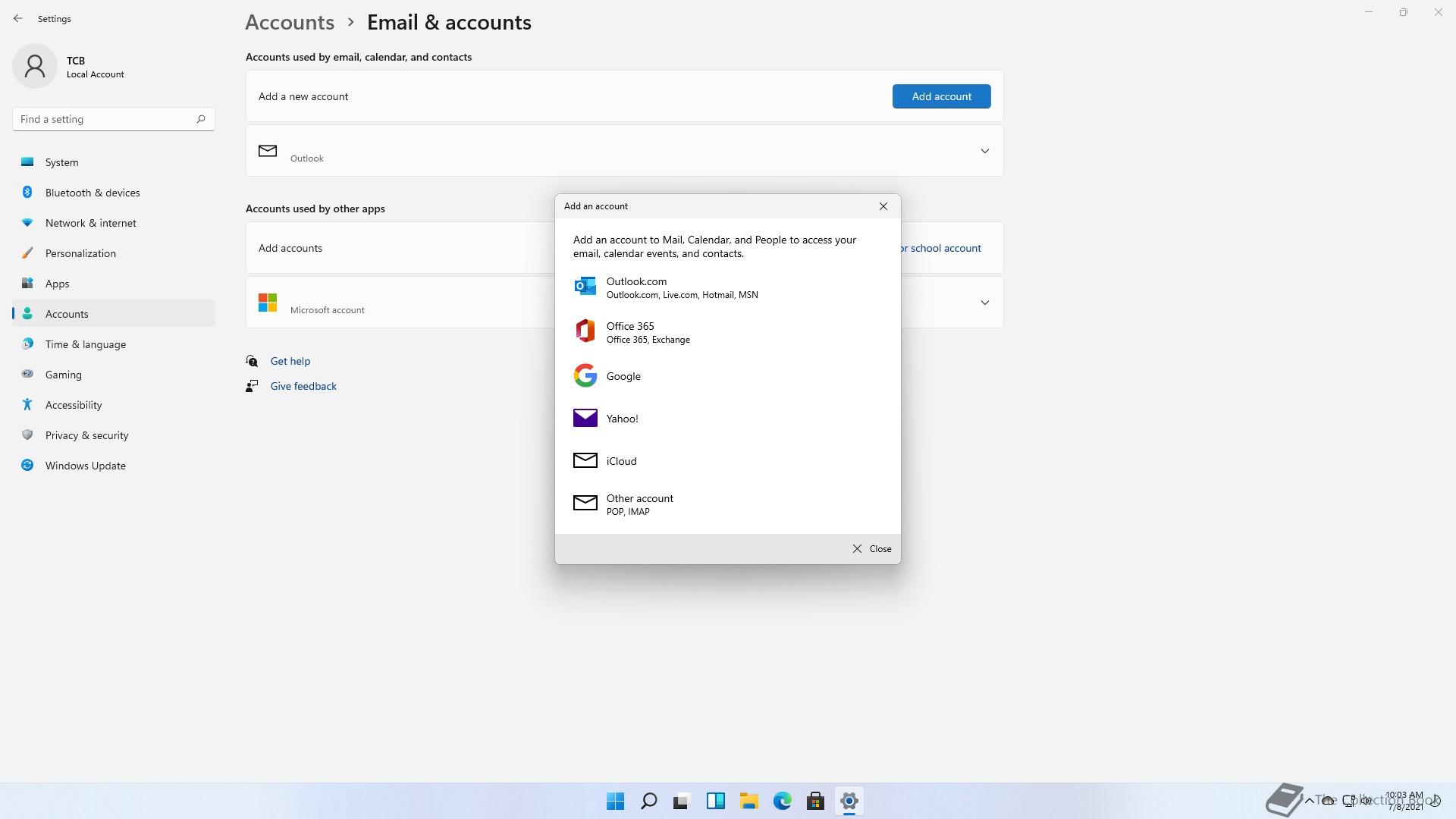Open Time & language settings

tap(114, 344)
